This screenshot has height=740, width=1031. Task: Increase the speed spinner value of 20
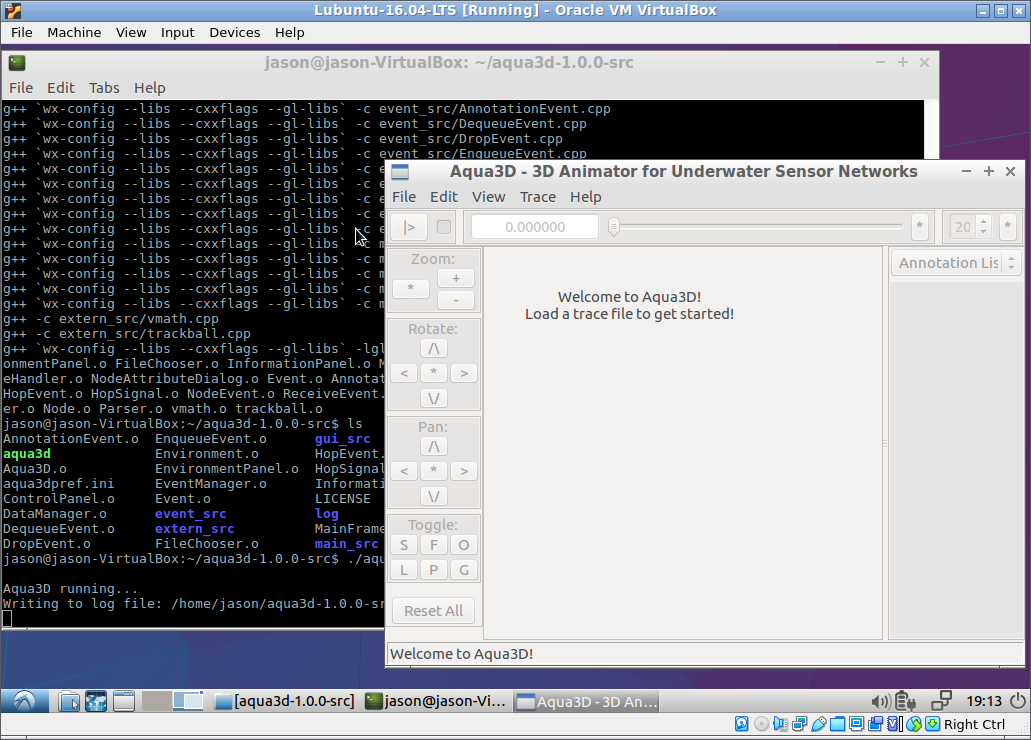tap(984, 222)
